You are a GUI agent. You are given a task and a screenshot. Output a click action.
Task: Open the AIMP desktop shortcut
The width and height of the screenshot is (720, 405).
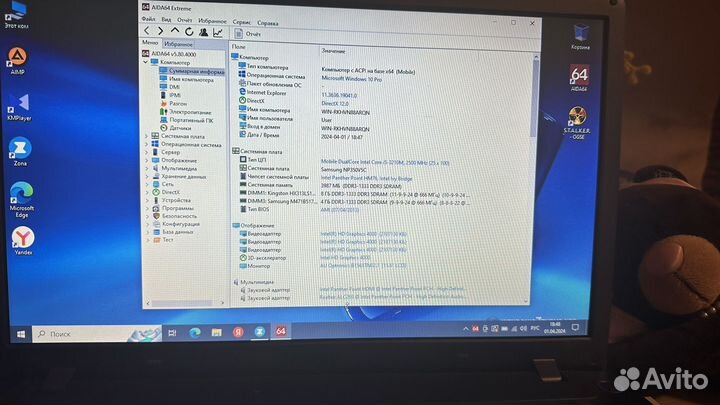tap(17, 61)
